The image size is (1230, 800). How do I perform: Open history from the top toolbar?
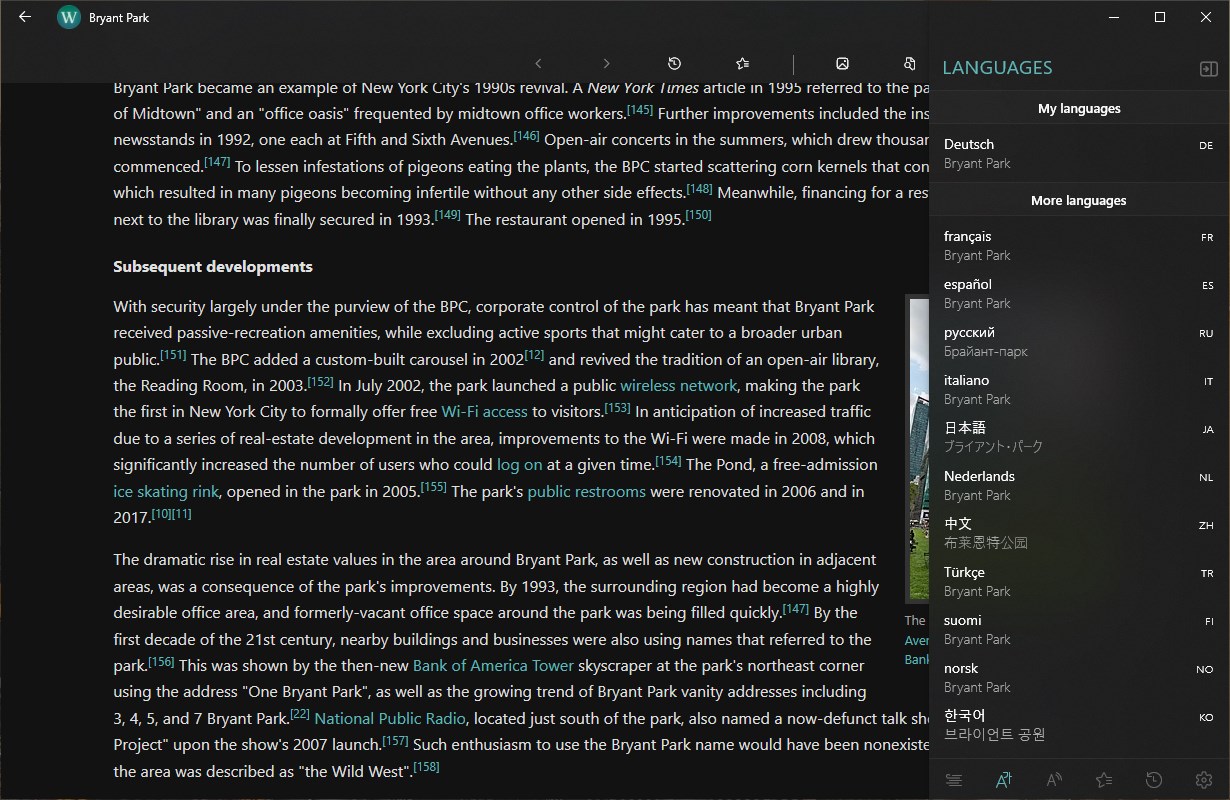point(674,63)
